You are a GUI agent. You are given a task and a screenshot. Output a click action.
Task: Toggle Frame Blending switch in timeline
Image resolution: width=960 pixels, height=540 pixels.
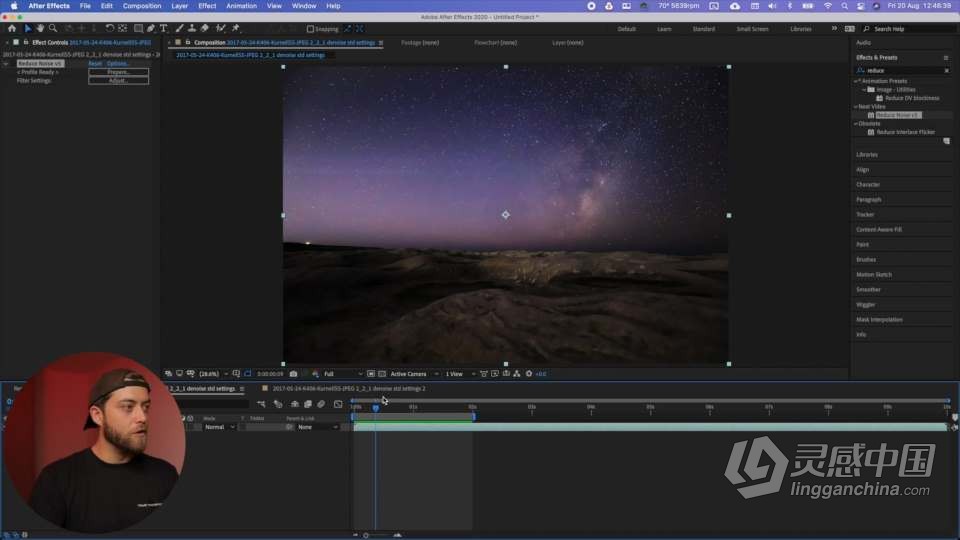pos(308,404)
